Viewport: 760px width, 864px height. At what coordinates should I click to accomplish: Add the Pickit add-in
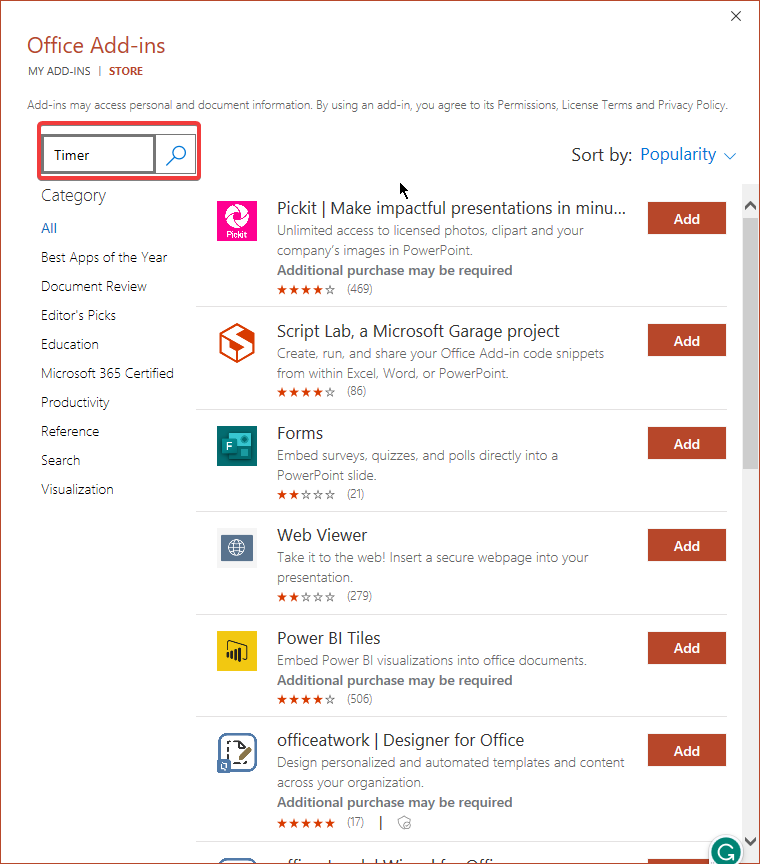point(687,218)
